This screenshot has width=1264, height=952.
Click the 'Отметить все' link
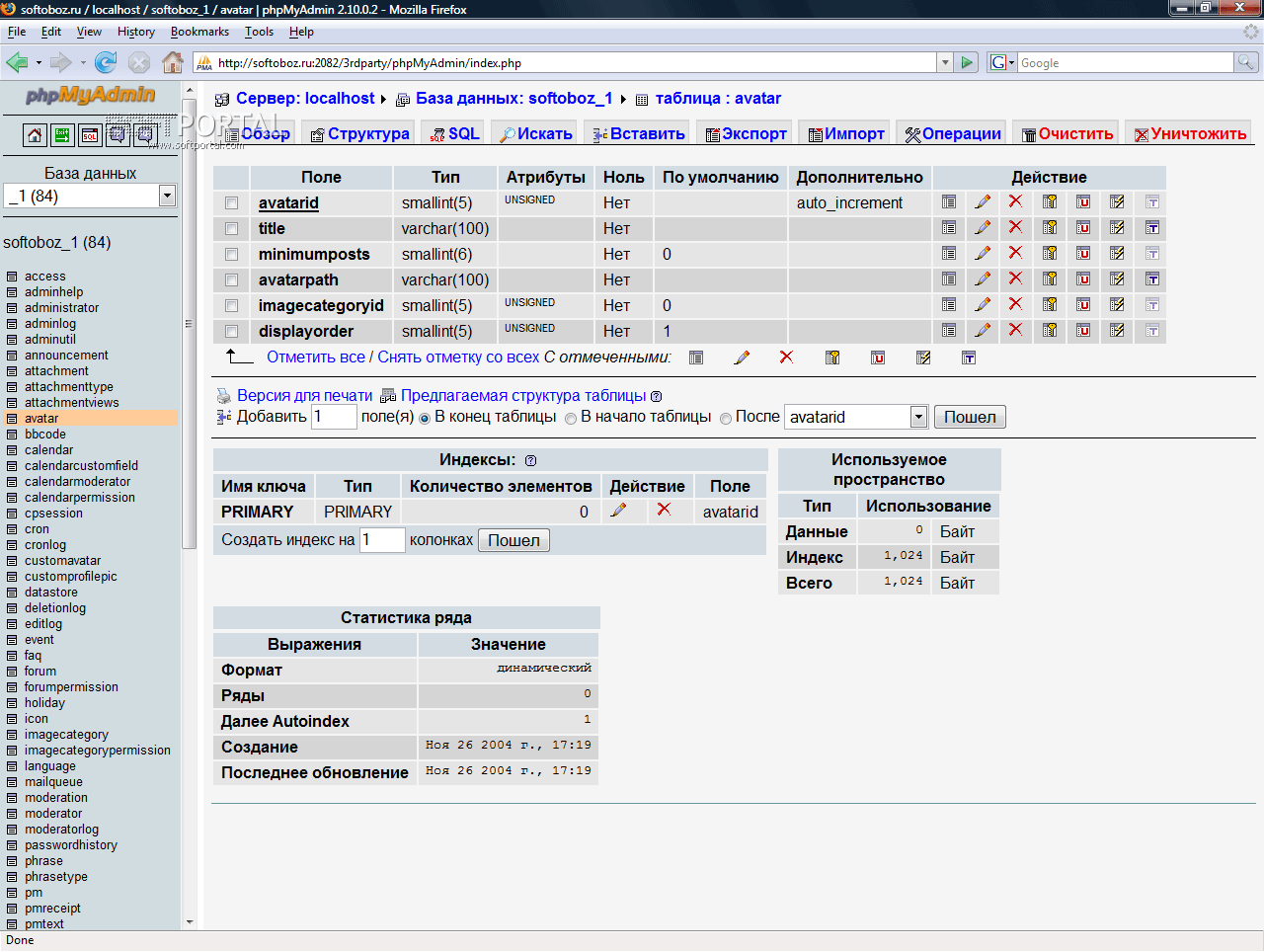316,357
